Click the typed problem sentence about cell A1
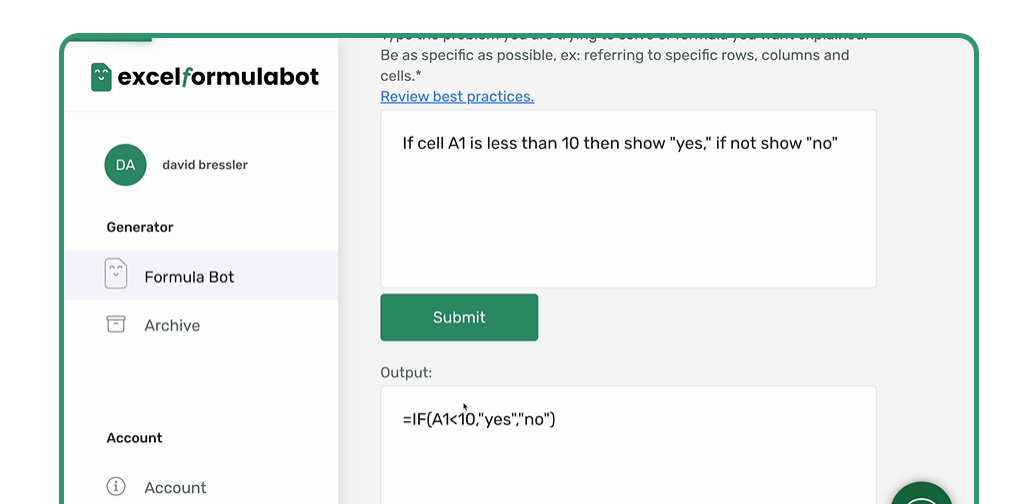The image size is (1036, 504). pyautogui.click(x=619, y=143)
